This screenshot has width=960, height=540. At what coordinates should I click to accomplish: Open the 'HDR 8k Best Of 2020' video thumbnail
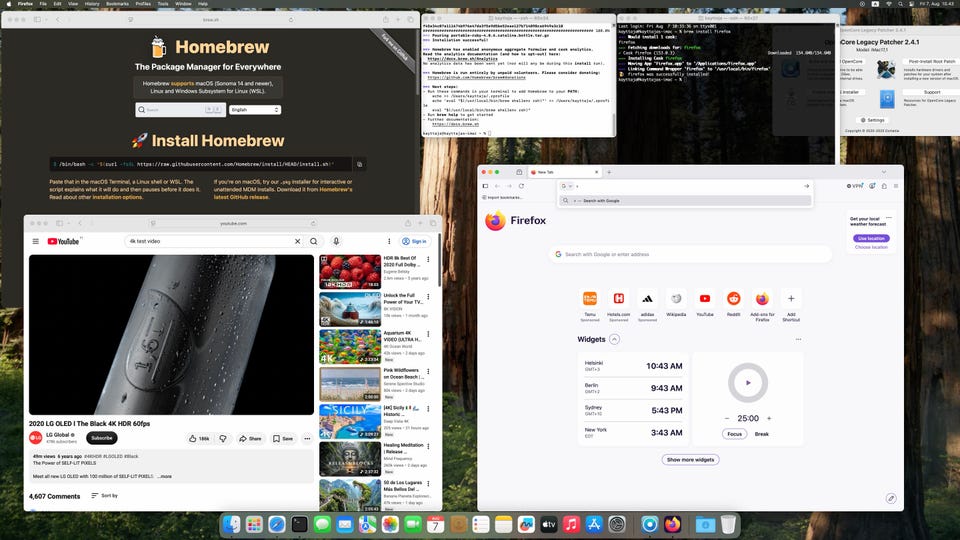(350, 272)
